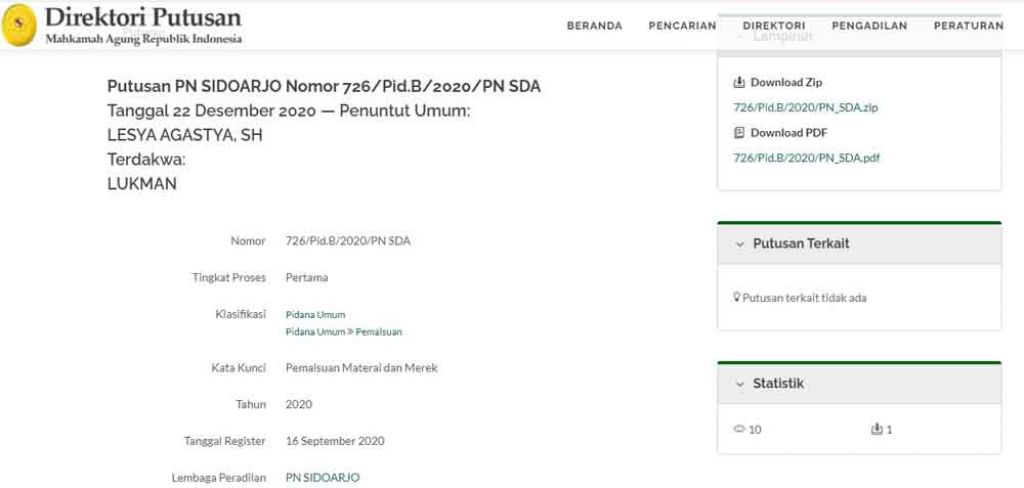The width and height of the screenshot is (1024, 488).
Task: Click the download count icon in Statistik
Action: click(x=877, y=429)
